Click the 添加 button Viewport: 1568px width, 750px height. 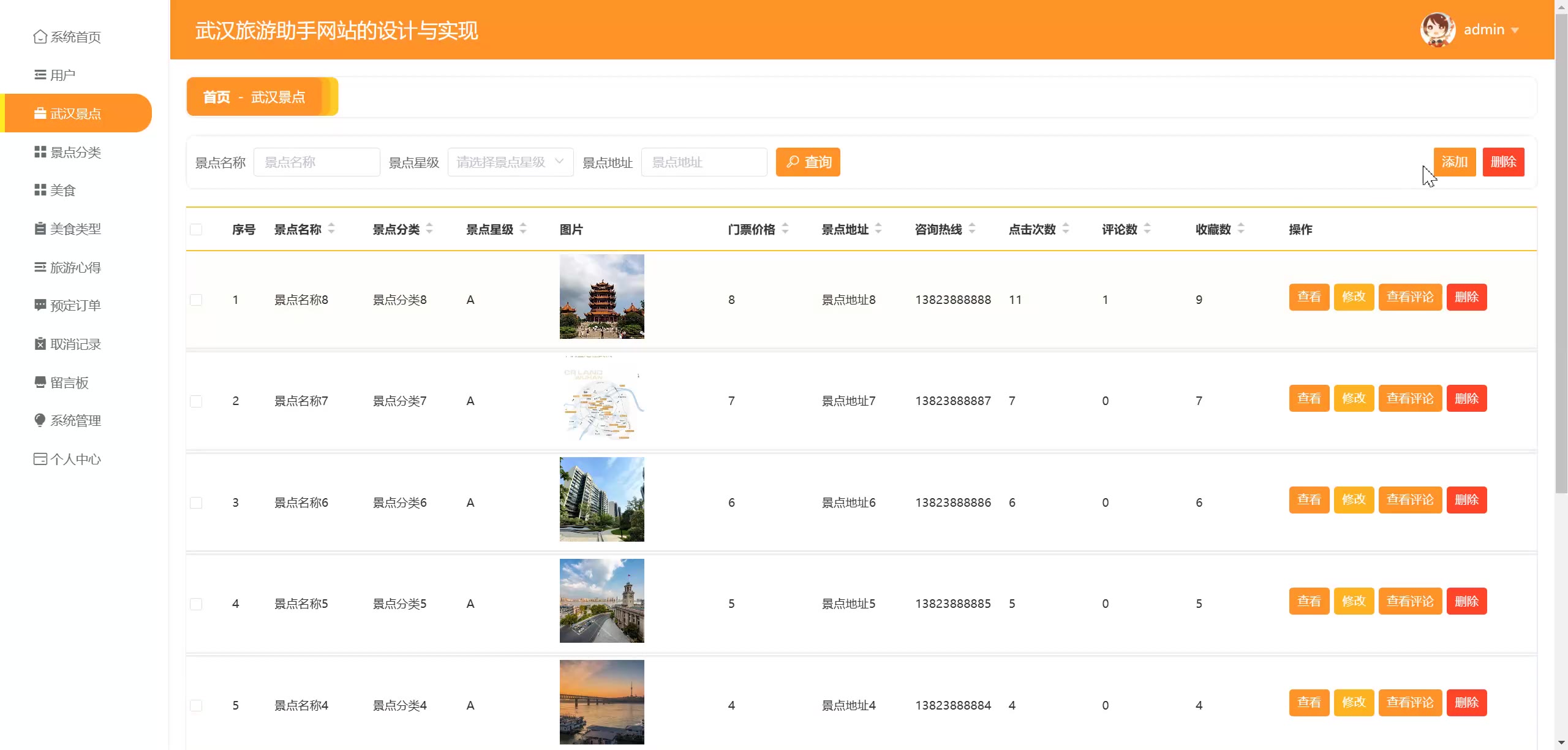pos(1454,162)
